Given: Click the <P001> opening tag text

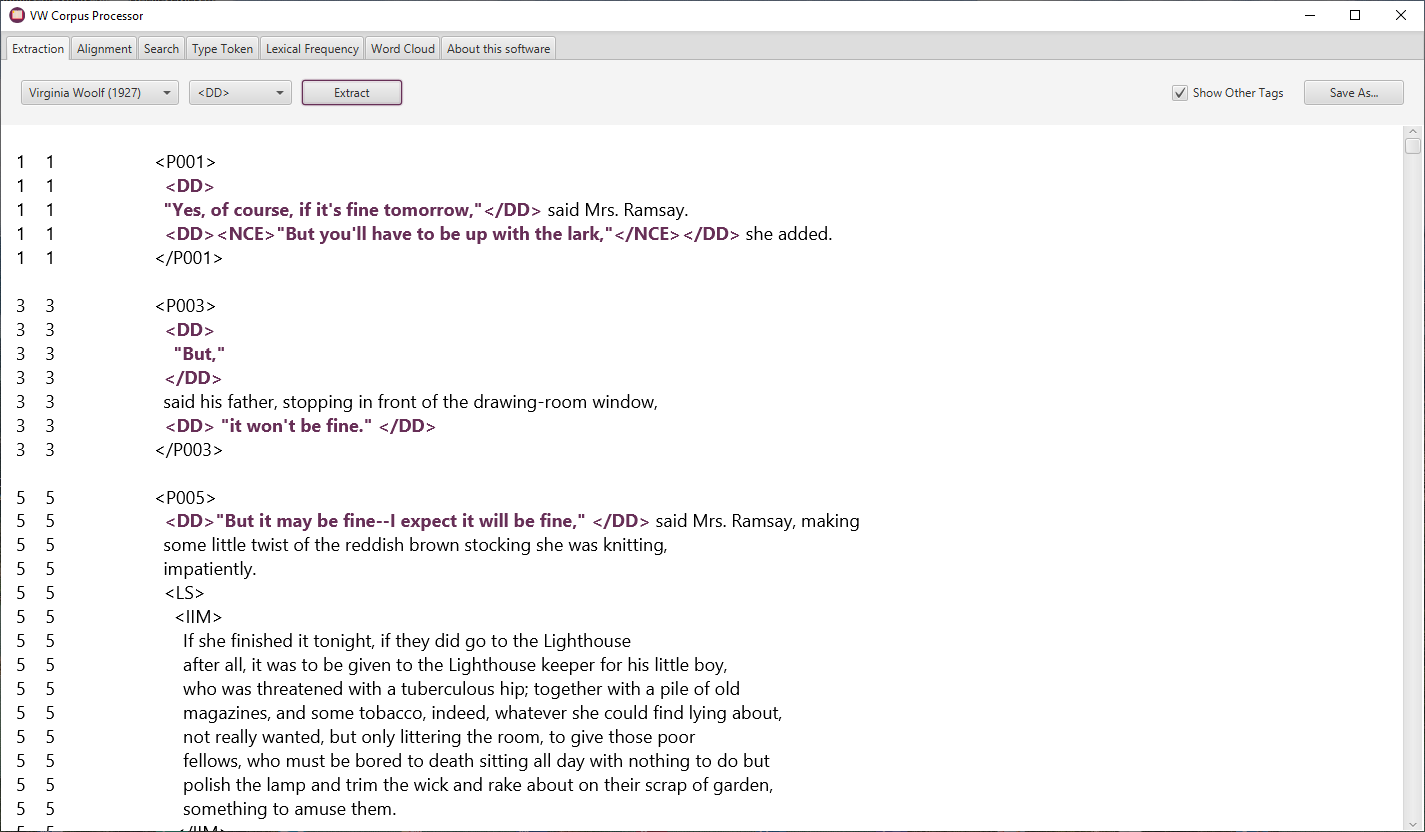Looking at the screenshot, I should (185, 162).
